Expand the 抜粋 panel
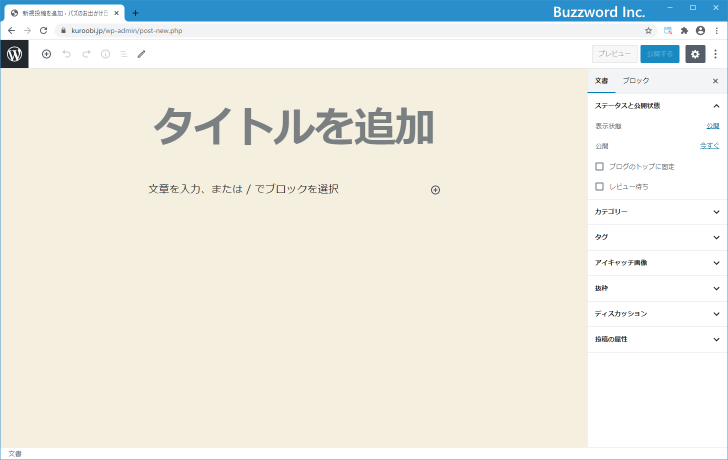This screenshot has width=728, height=460. click(x=657, y=289)
